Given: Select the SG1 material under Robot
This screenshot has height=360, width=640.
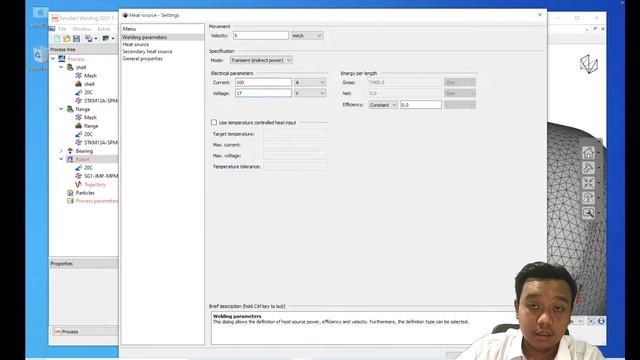Looking at the screenshot, I should tap(101, 176).
